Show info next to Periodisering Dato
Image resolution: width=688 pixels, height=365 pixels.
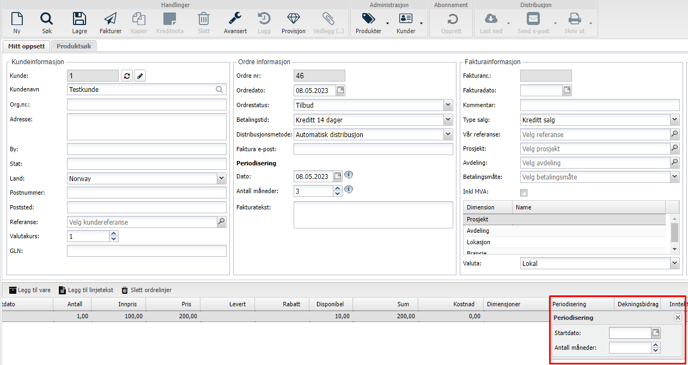tap(349, 175)
